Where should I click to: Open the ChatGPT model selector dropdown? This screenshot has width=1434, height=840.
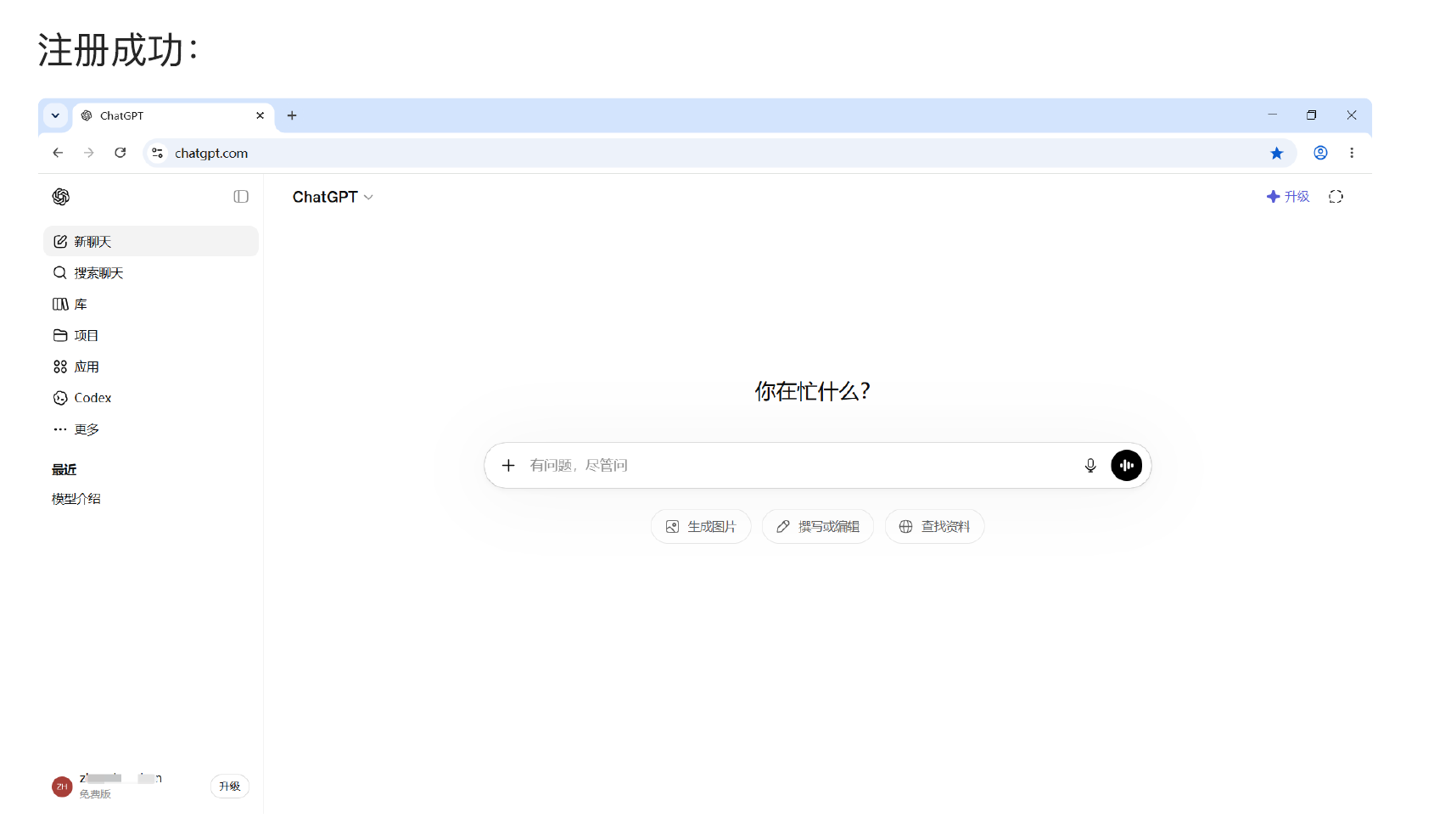click(333, 197)
